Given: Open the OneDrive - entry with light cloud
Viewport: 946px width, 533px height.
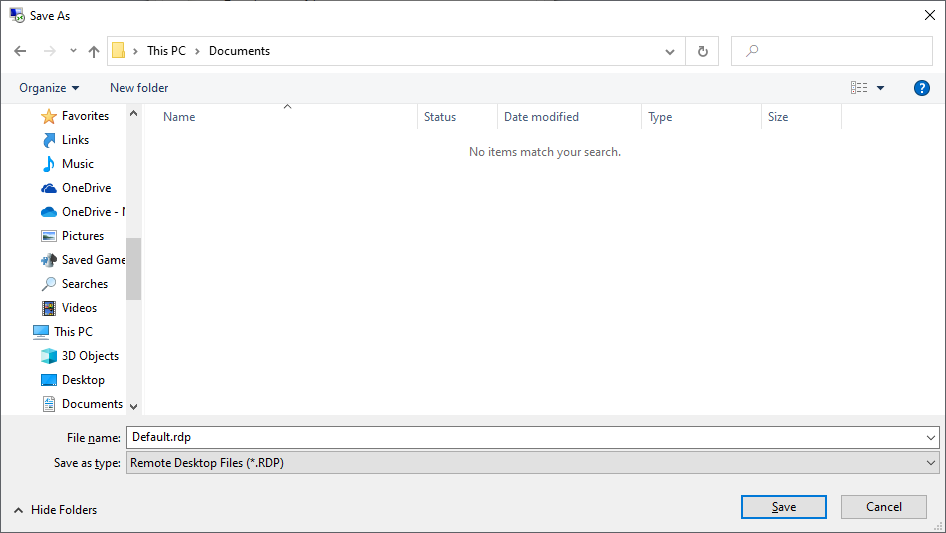Looking at the screenshot, I should click(x=94, y=212).
